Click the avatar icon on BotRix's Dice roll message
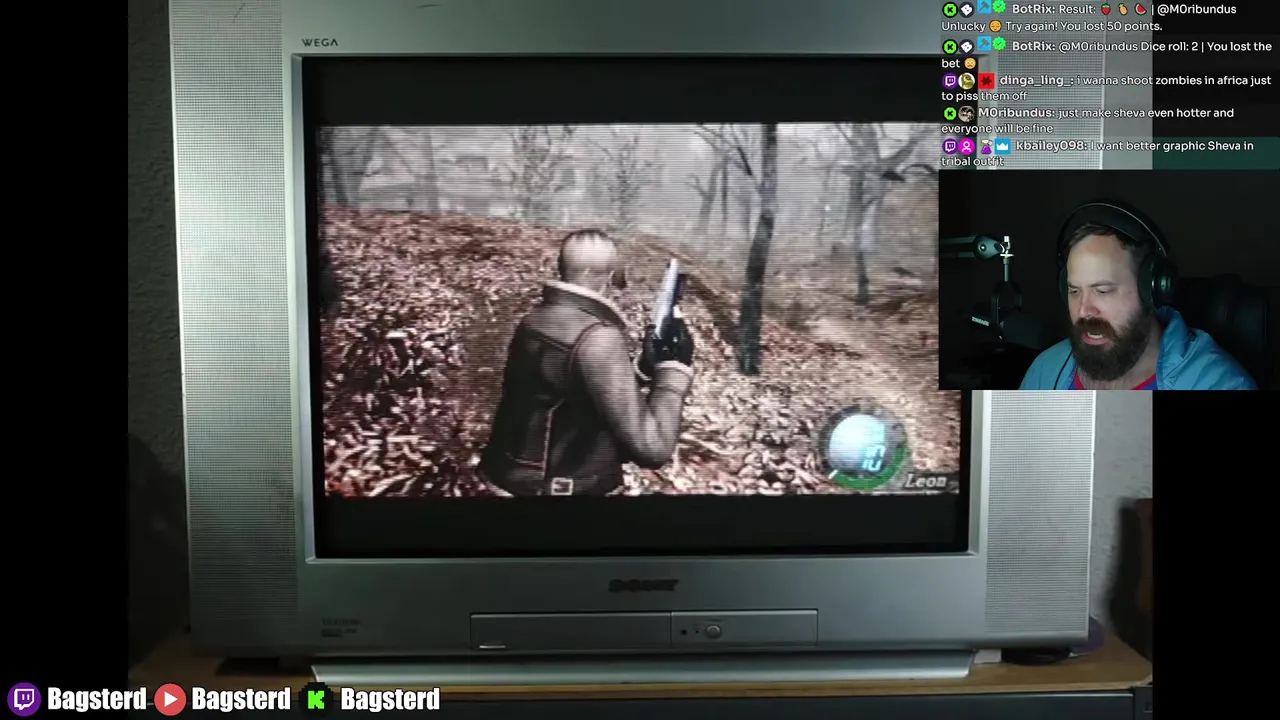 (967, 47)
